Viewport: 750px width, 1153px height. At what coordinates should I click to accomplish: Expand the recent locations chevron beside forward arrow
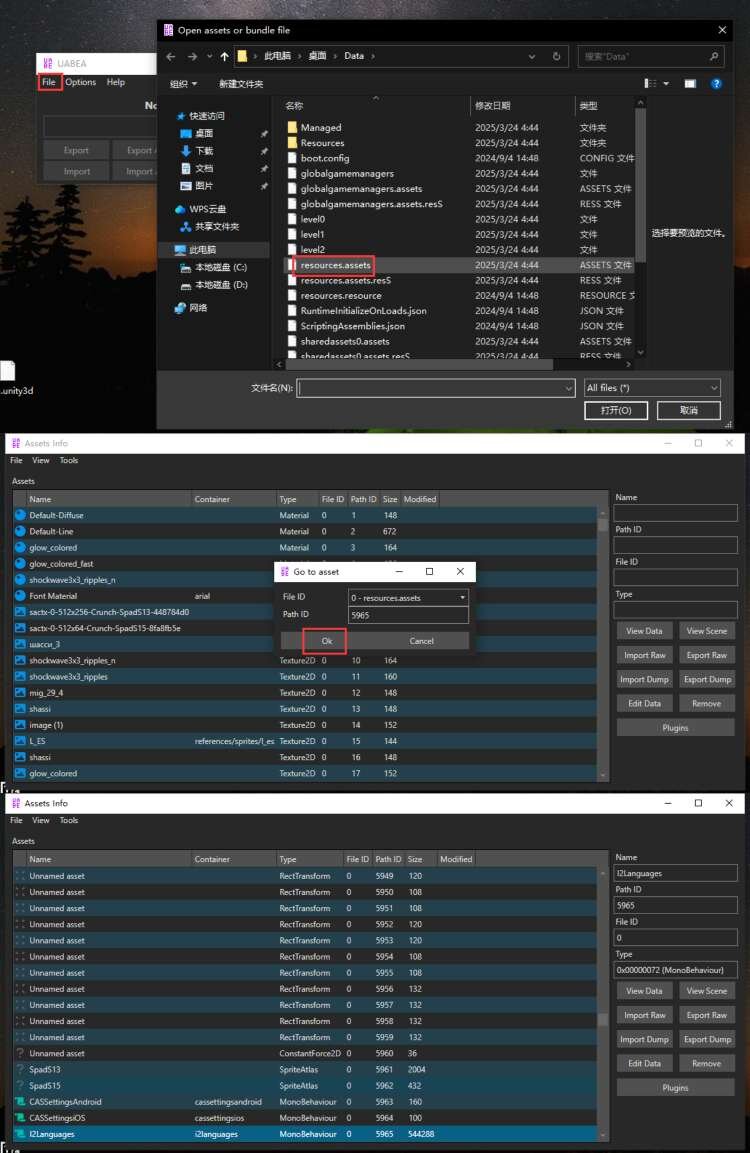[210, 57]
